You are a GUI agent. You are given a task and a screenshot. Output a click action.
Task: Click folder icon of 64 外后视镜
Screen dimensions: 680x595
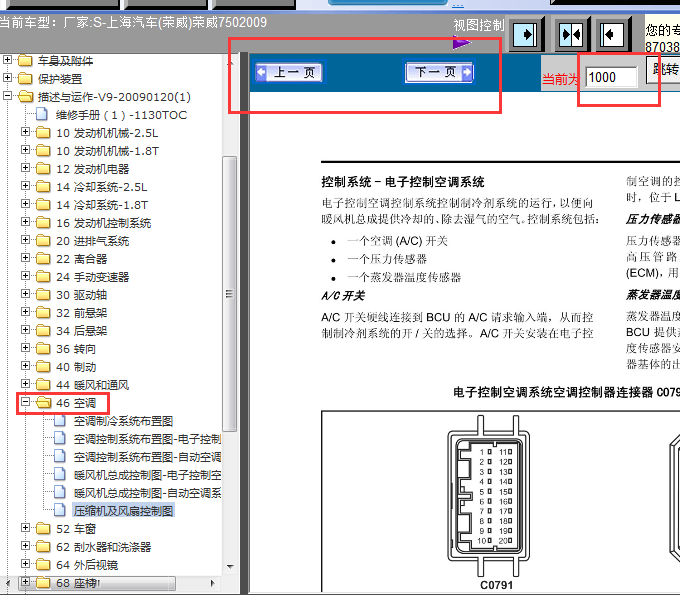pos(43,565)
